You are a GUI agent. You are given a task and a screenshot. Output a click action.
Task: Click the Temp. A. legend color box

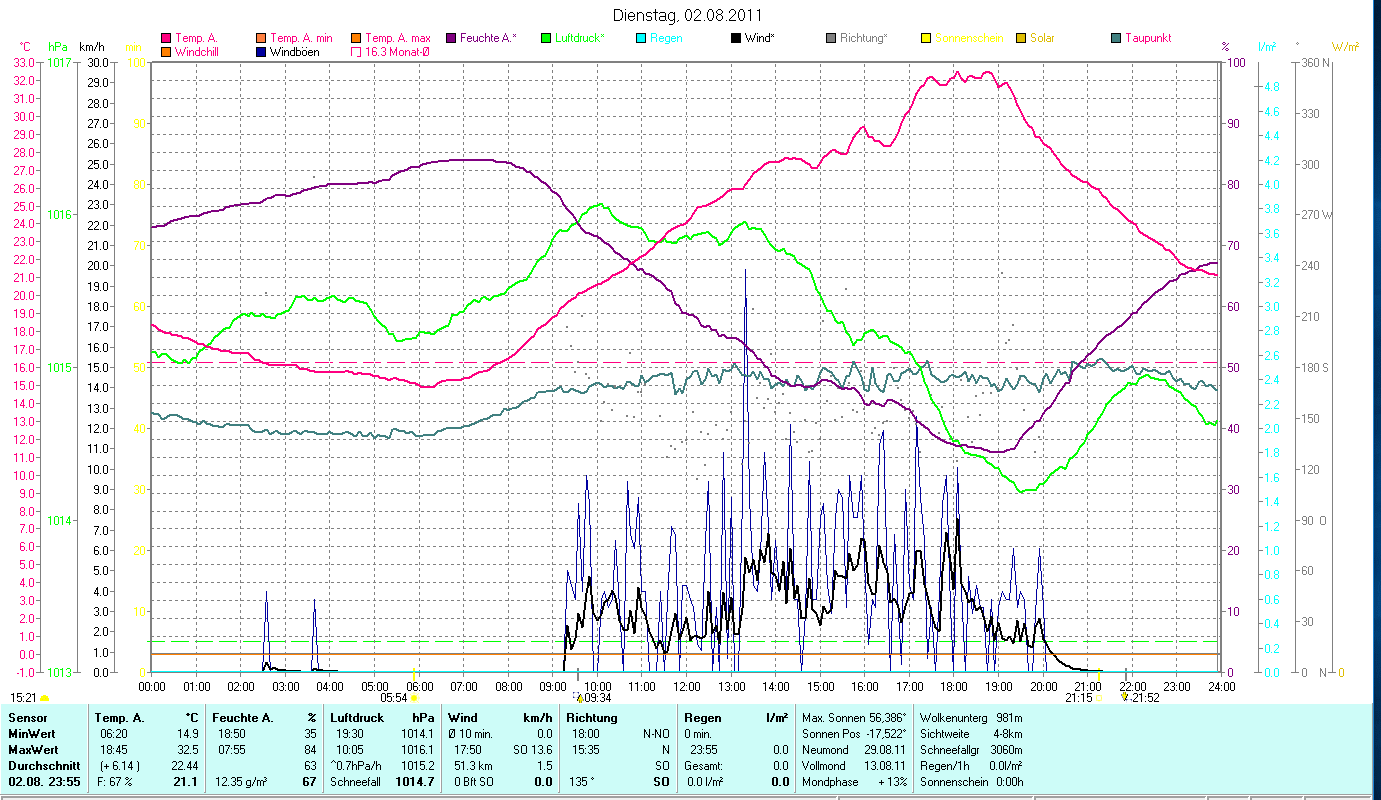point(166,38)
